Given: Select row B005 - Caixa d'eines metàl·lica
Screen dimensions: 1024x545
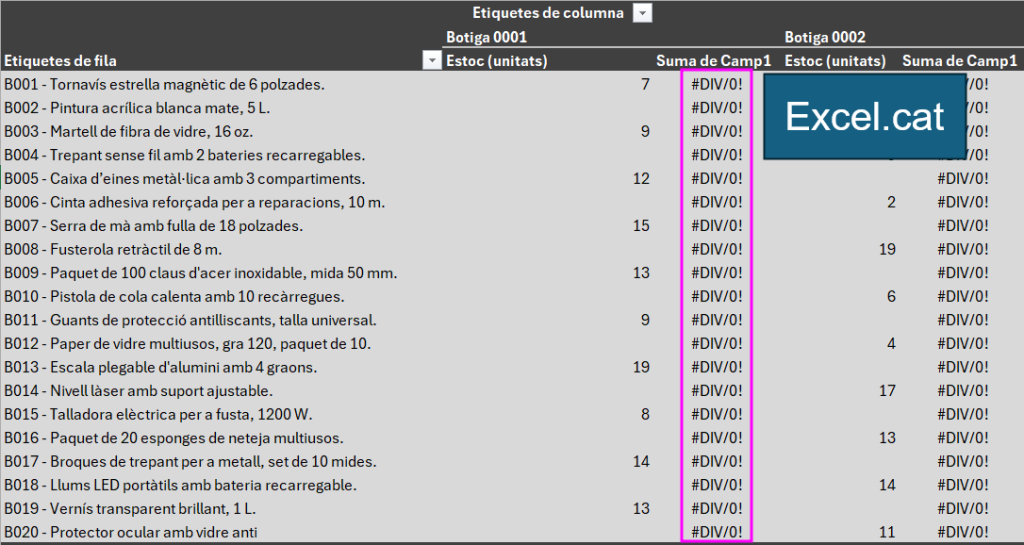Looking at the screenshot, I should [x=185, y=178].
